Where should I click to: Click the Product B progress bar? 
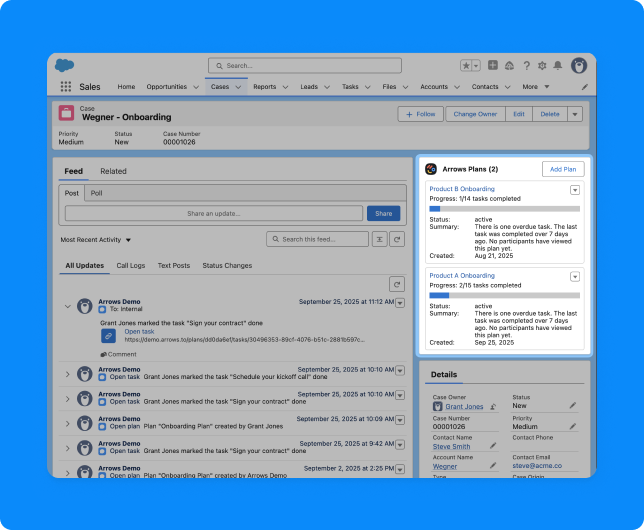click(504, 209)
